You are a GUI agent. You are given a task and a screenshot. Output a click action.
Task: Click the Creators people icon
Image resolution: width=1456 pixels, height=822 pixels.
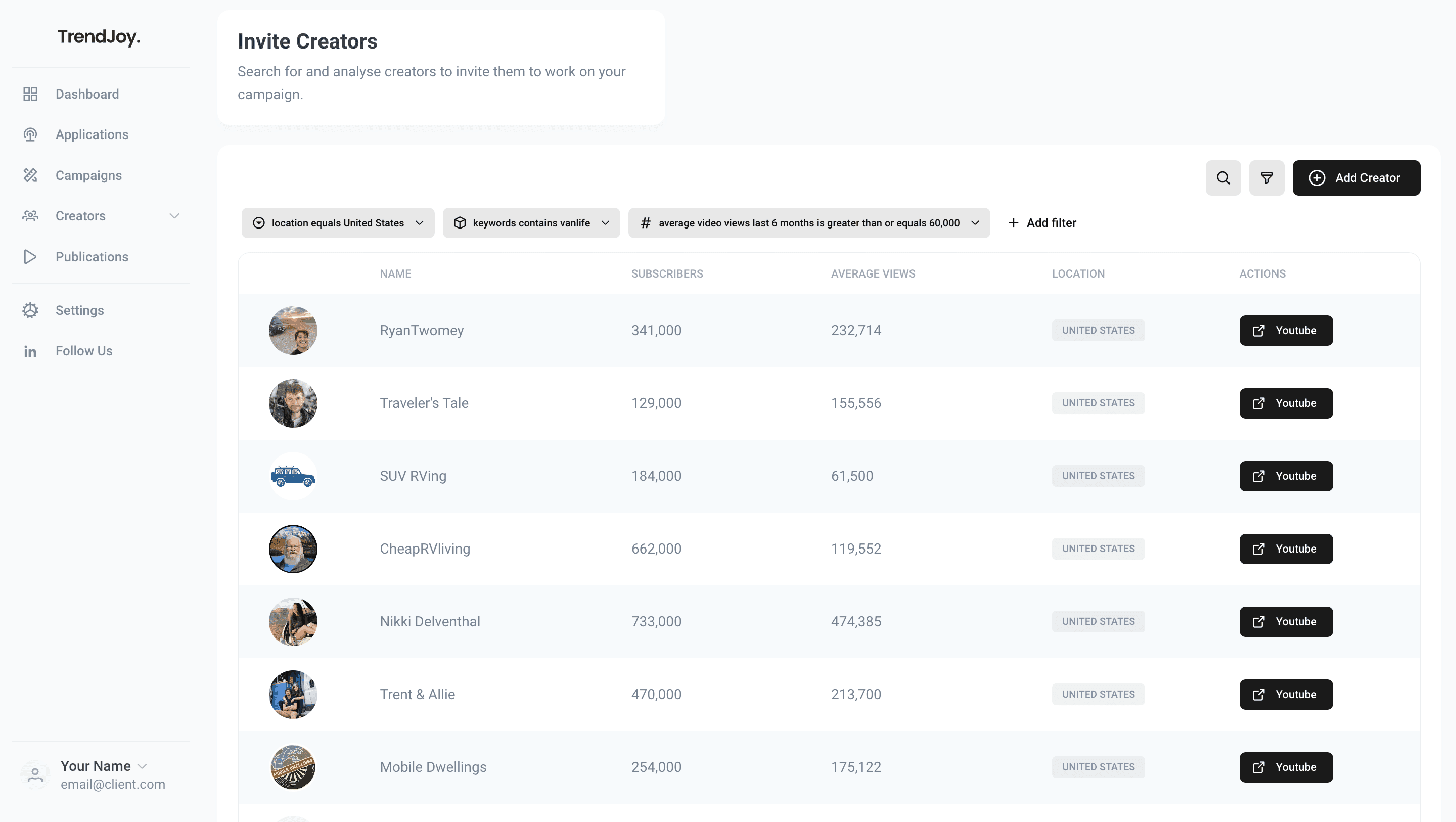coord(30,216)
